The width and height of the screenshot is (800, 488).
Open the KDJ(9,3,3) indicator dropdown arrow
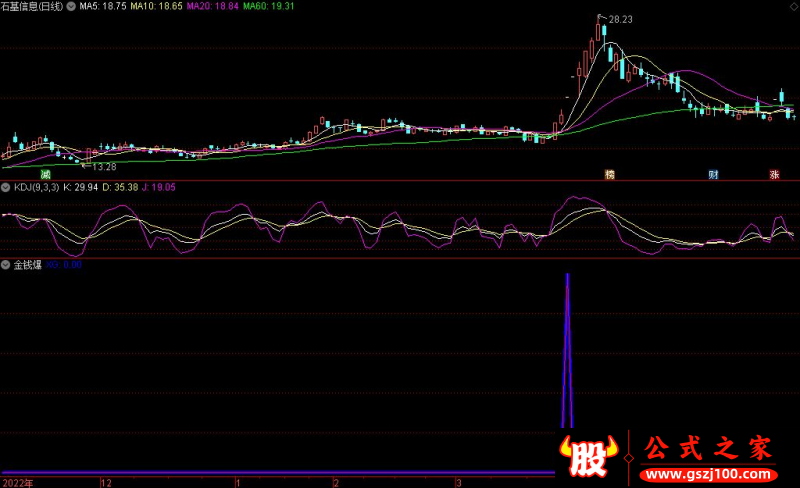(x=6, y=187)
